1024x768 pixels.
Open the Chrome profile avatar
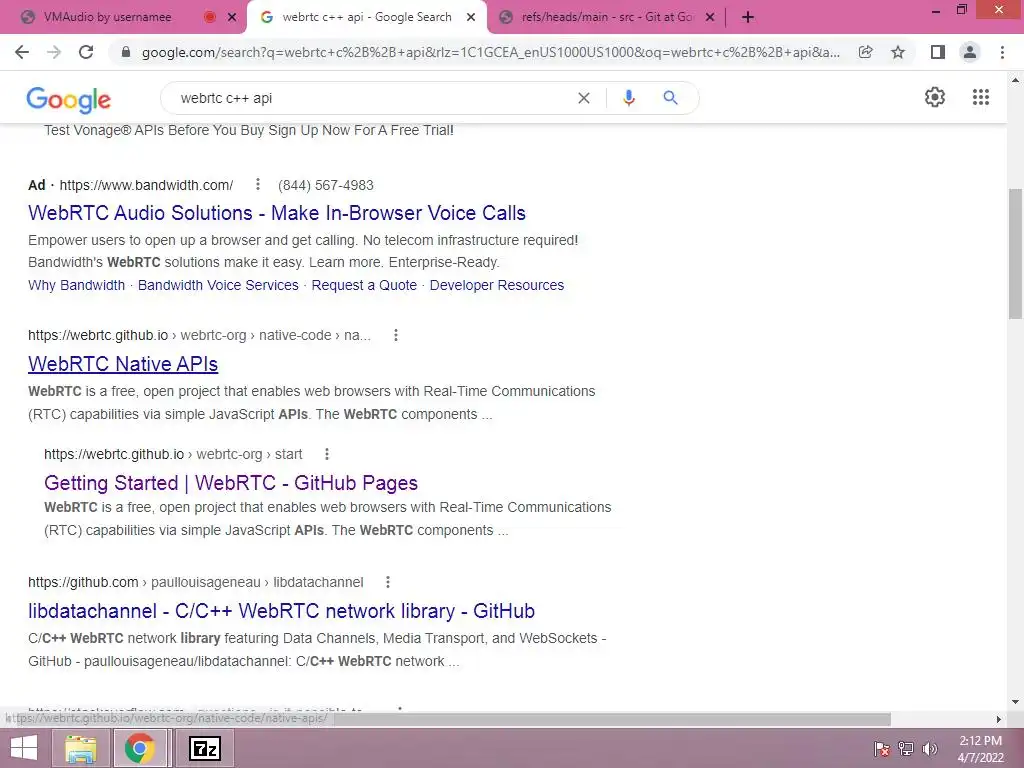point(970,52)
